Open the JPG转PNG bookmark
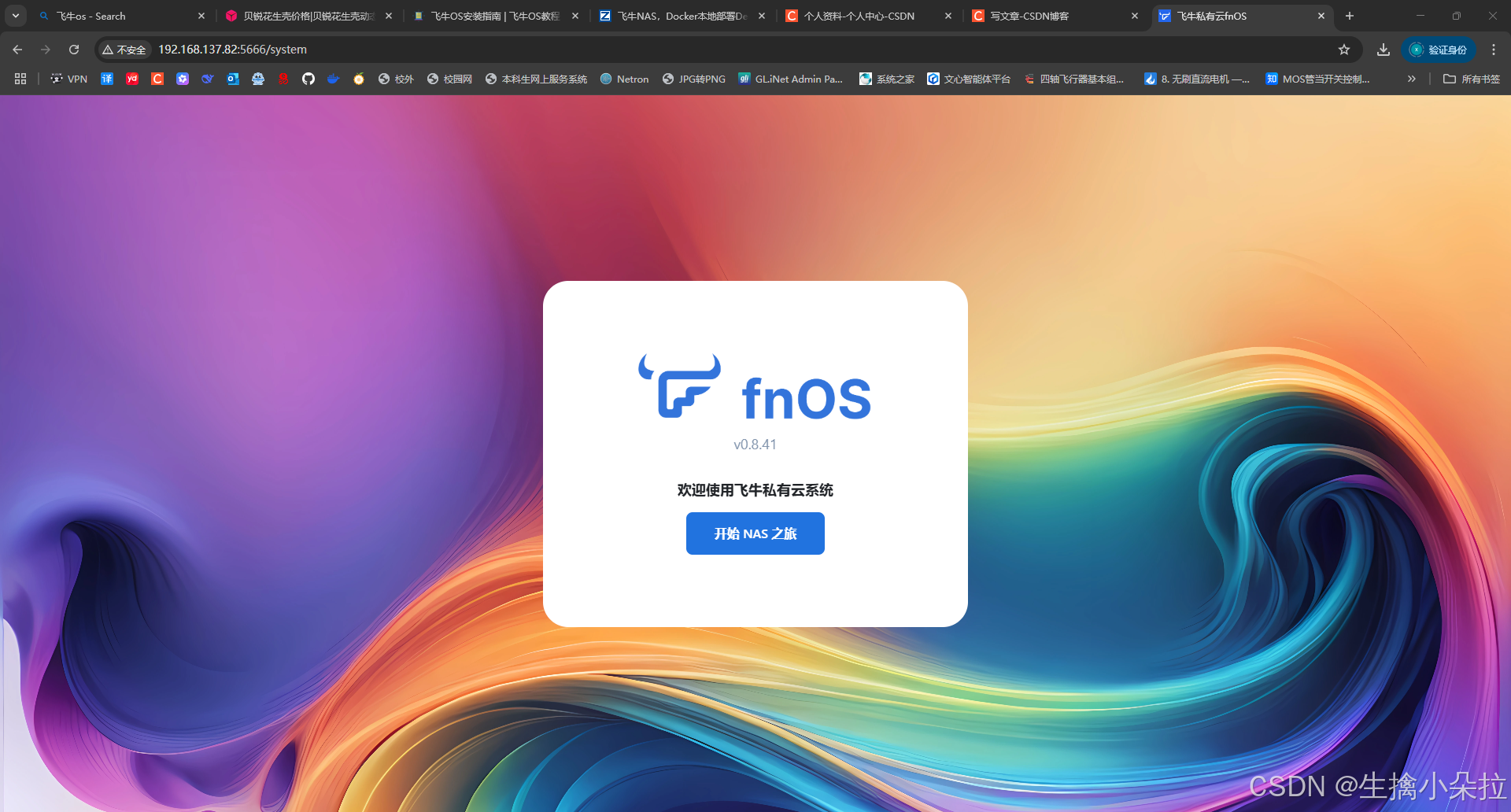Screen dimensions: 1511x812 pyautogui.click(x=694, y=79)
